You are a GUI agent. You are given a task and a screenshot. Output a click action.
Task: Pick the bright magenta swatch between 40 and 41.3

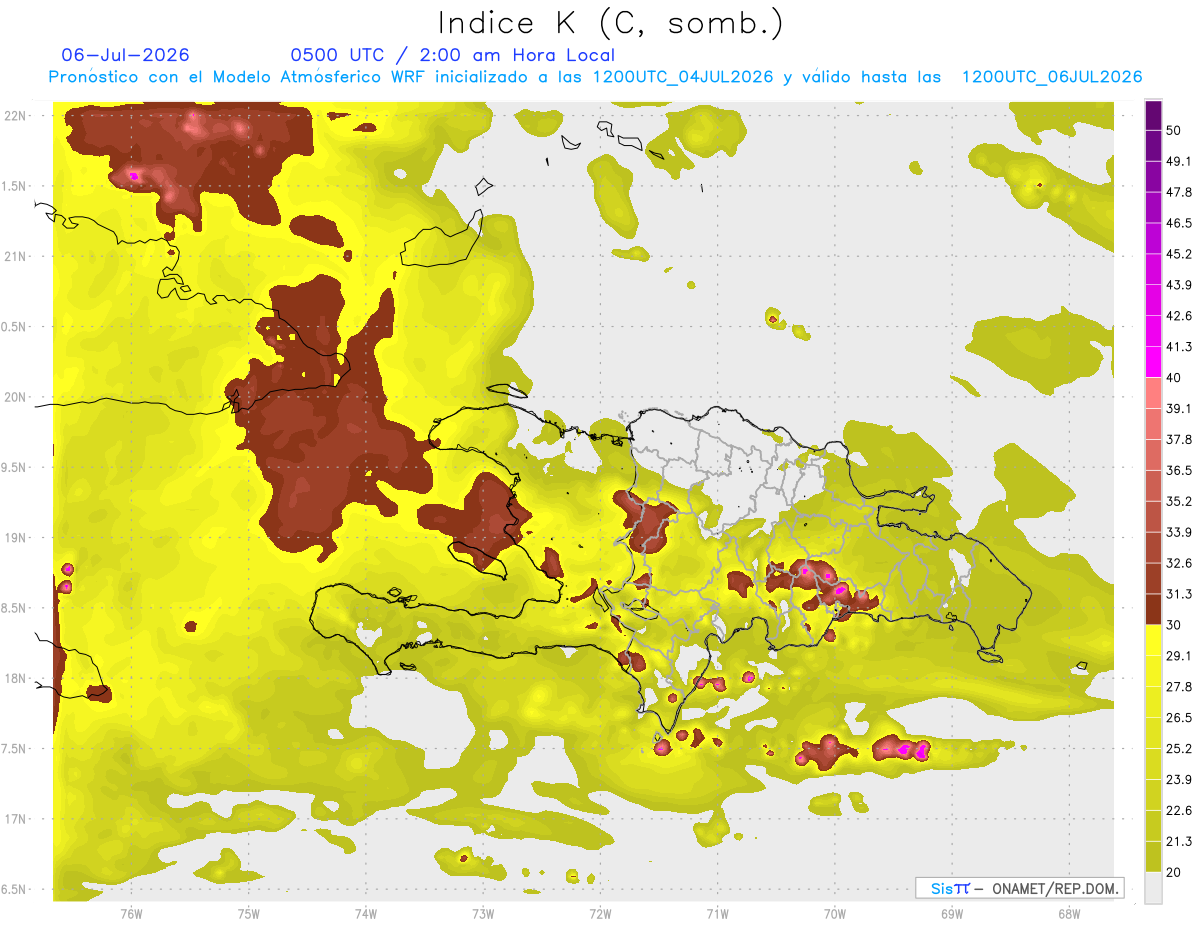(x=1153, y=362)
